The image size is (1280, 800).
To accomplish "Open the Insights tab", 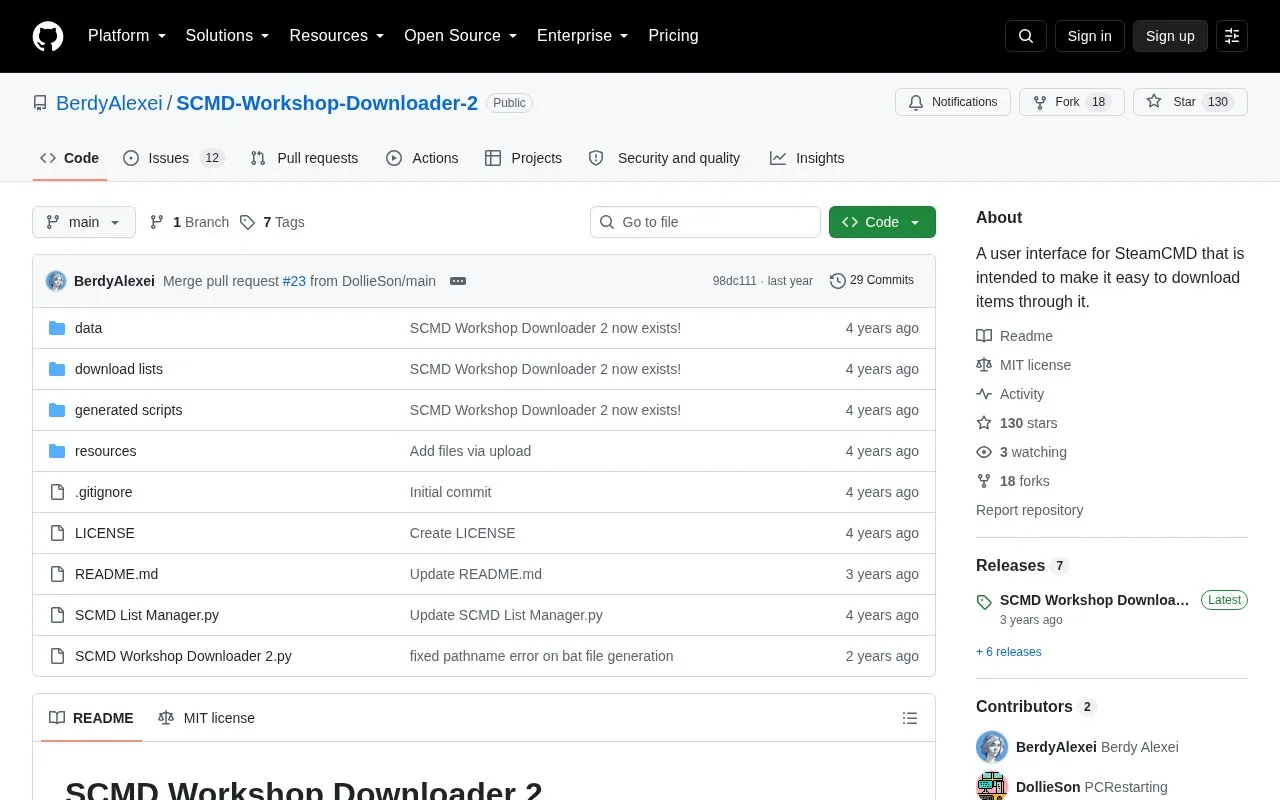I will [x=807, y=158].
